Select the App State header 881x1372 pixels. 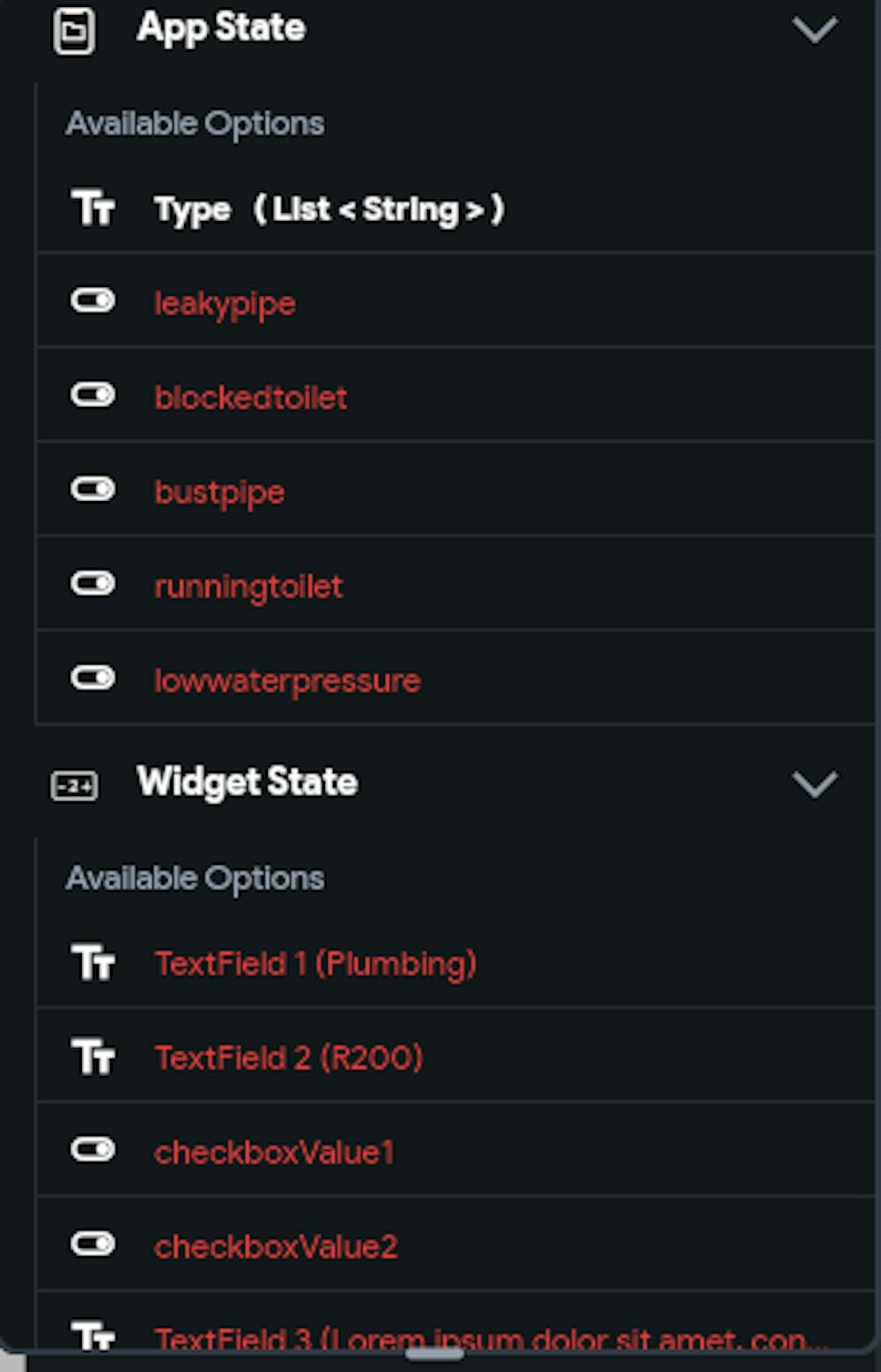pyautogui.click(x=221, y=27)
